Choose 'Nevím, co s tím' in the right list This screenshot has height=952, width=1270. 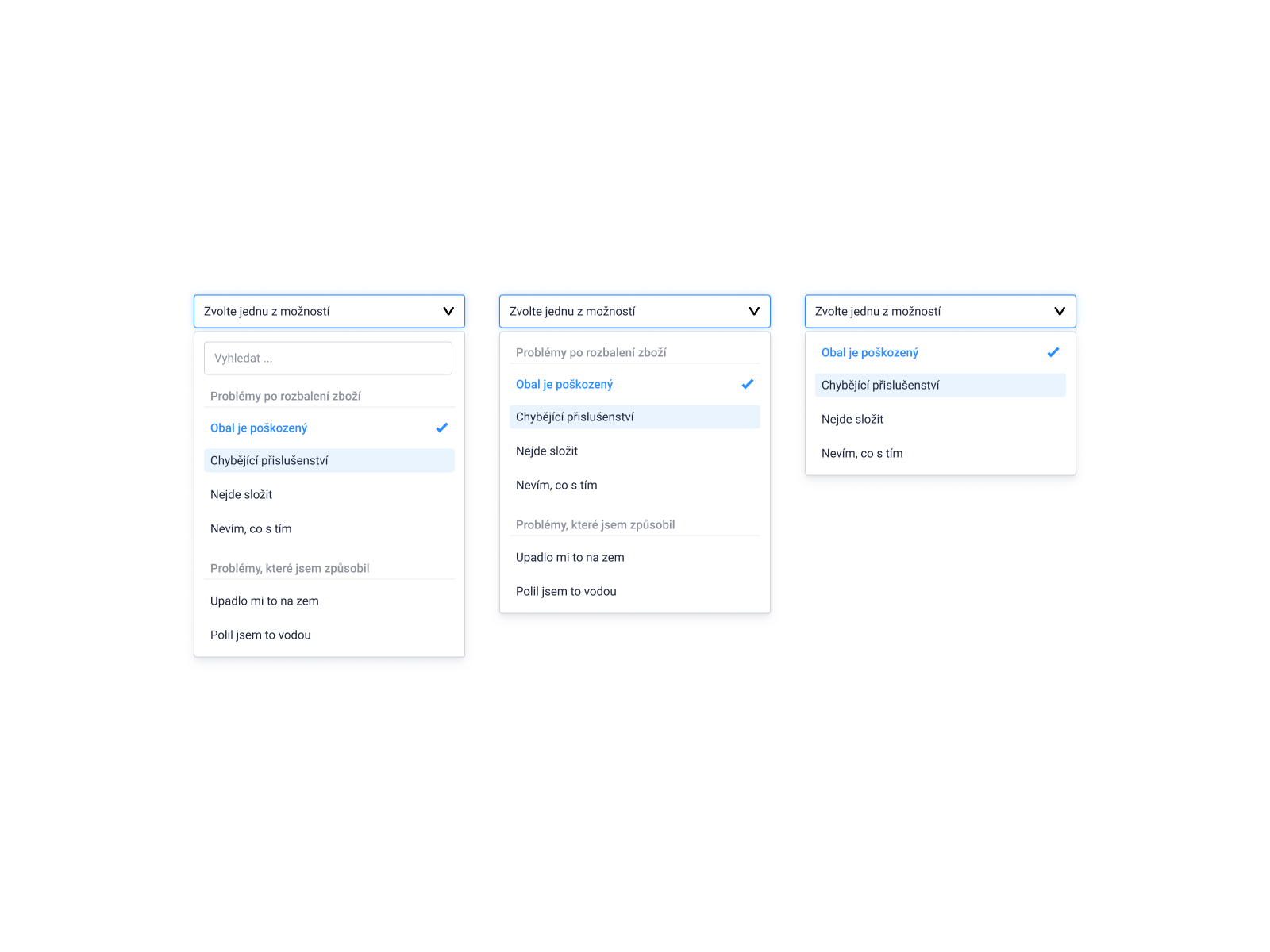862,453
